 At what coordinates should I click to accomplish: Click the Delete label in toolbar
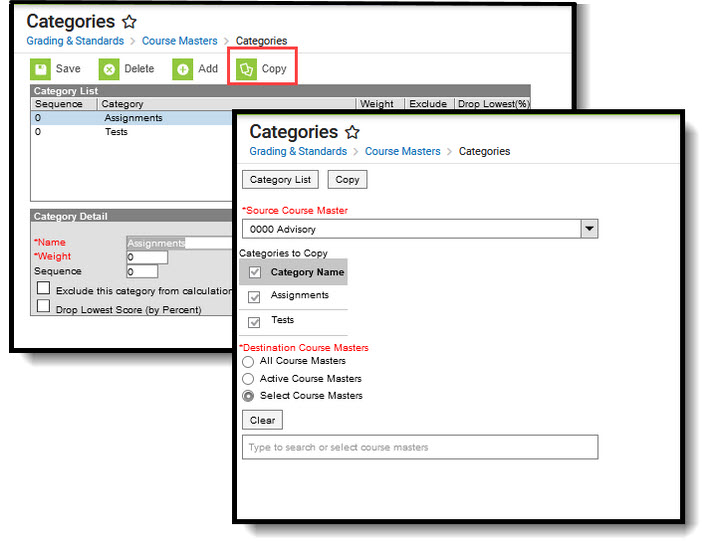[139, 69]
